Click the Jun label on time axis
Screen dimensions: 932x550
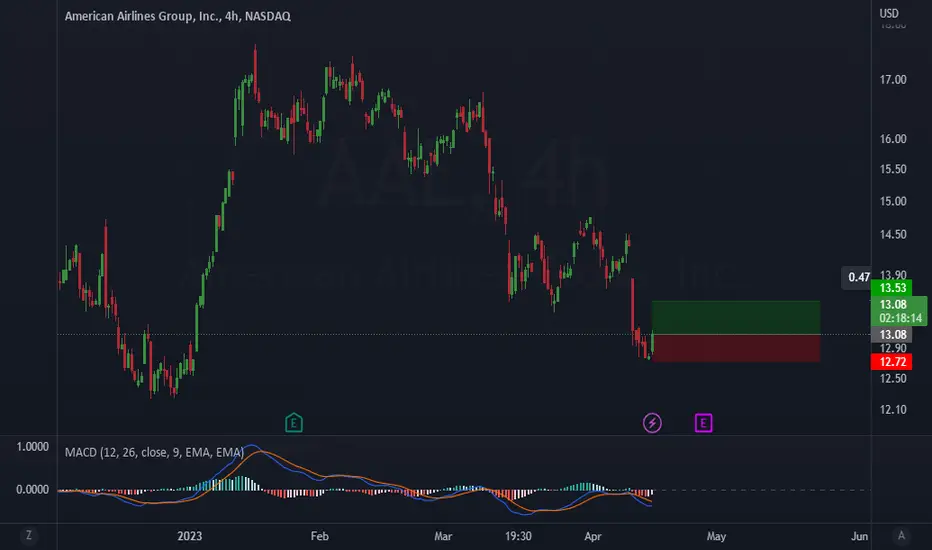[859, 536]
